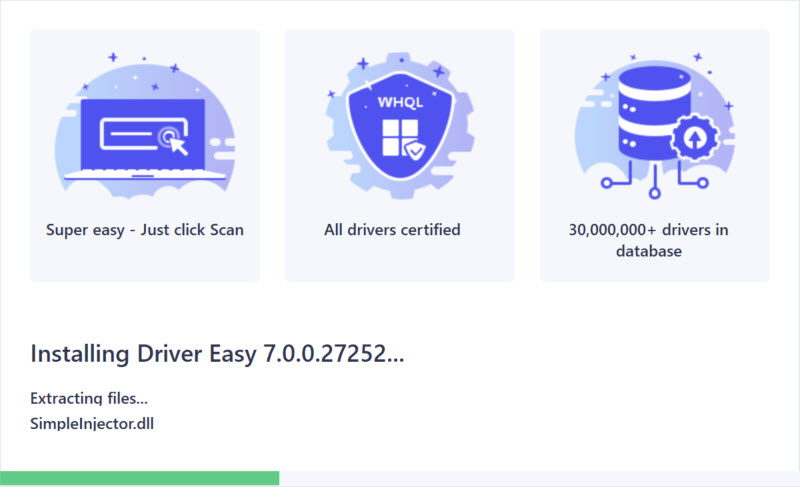This screenshot has width=800, height=487.
Task: Click the green filled portion of progress bar
Action: tap(139, 478)
